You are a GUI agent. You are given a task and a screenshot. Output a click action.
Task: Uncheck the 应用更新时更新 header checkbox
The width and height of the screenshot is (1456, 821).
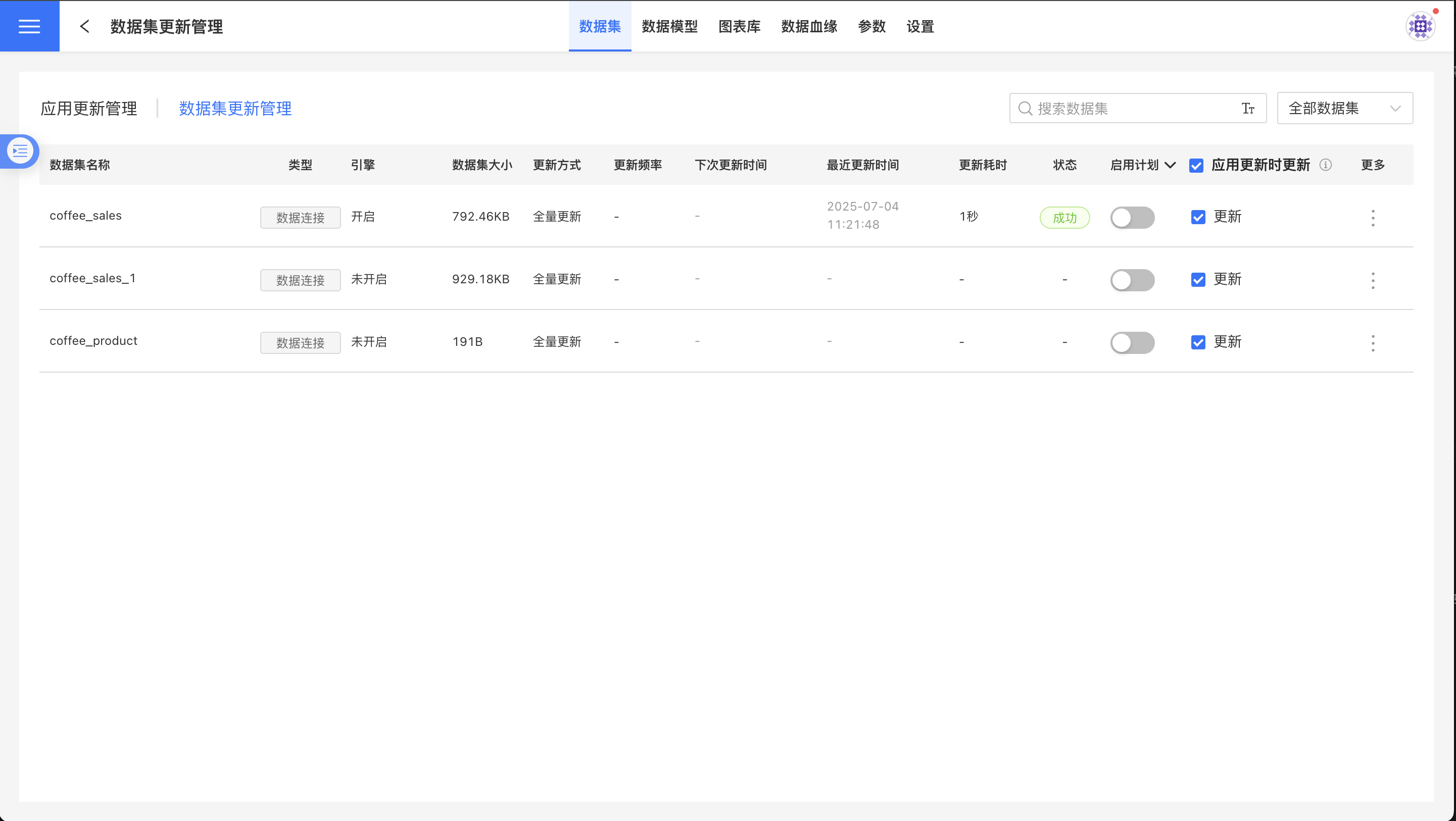pos(1196,166)
